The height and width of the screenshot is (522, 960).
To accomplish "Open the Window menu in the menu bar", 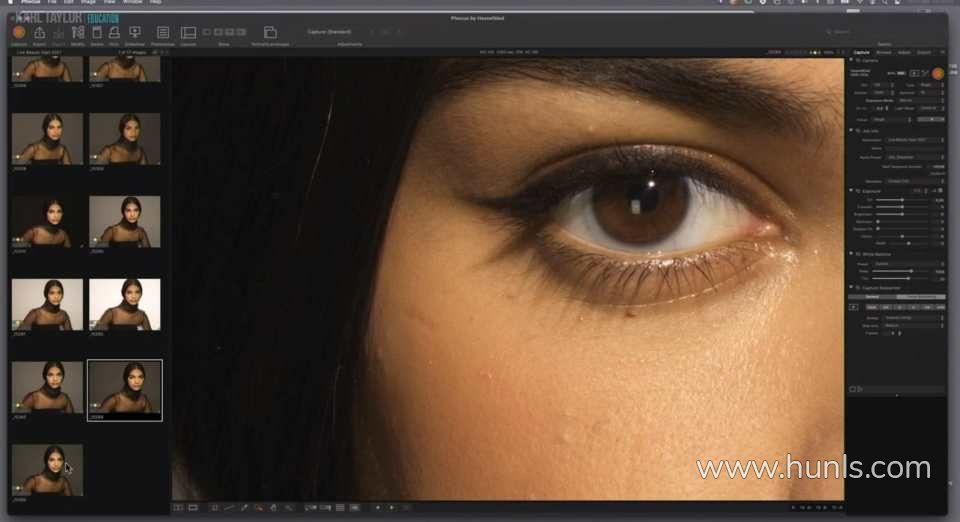I will pos(132,2).
